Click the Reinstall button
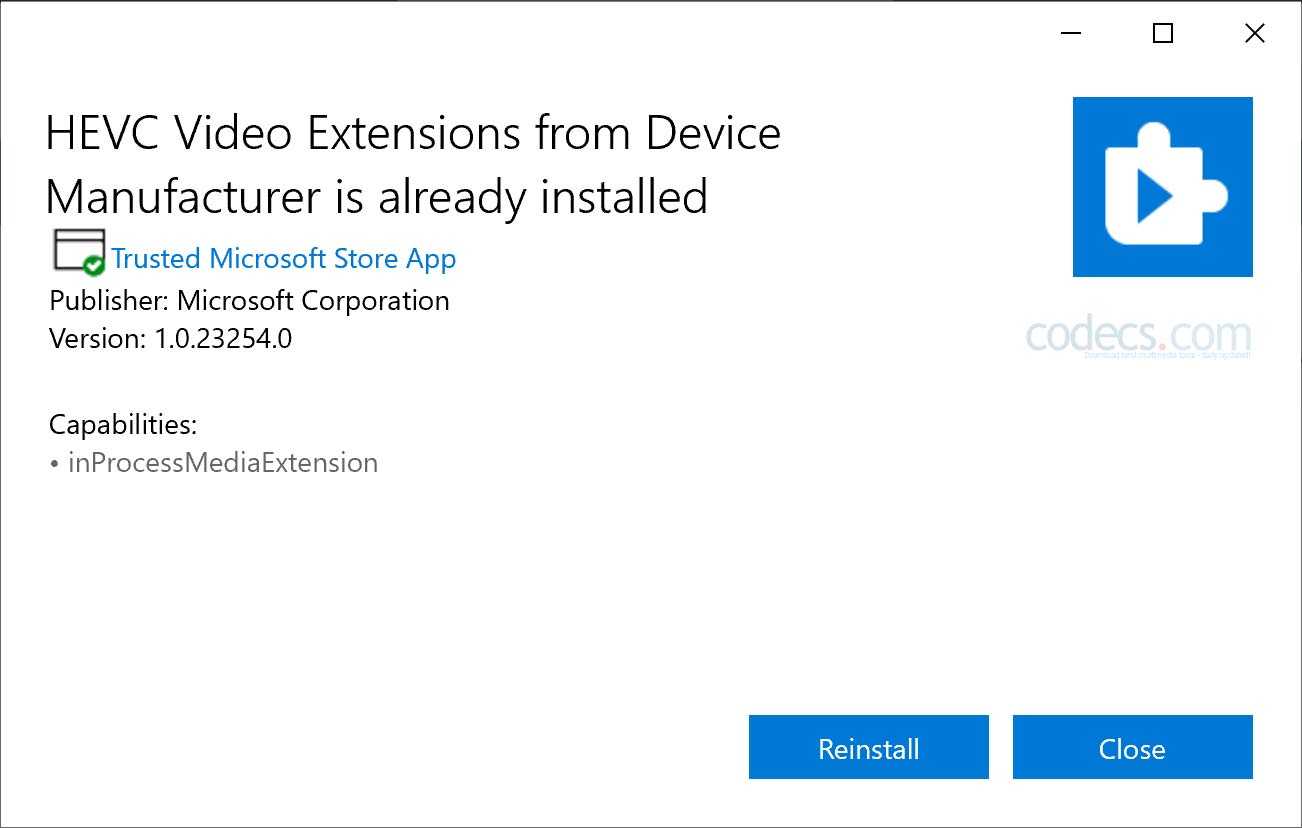This screenshot has width=1302, height=828. [868, 747]
